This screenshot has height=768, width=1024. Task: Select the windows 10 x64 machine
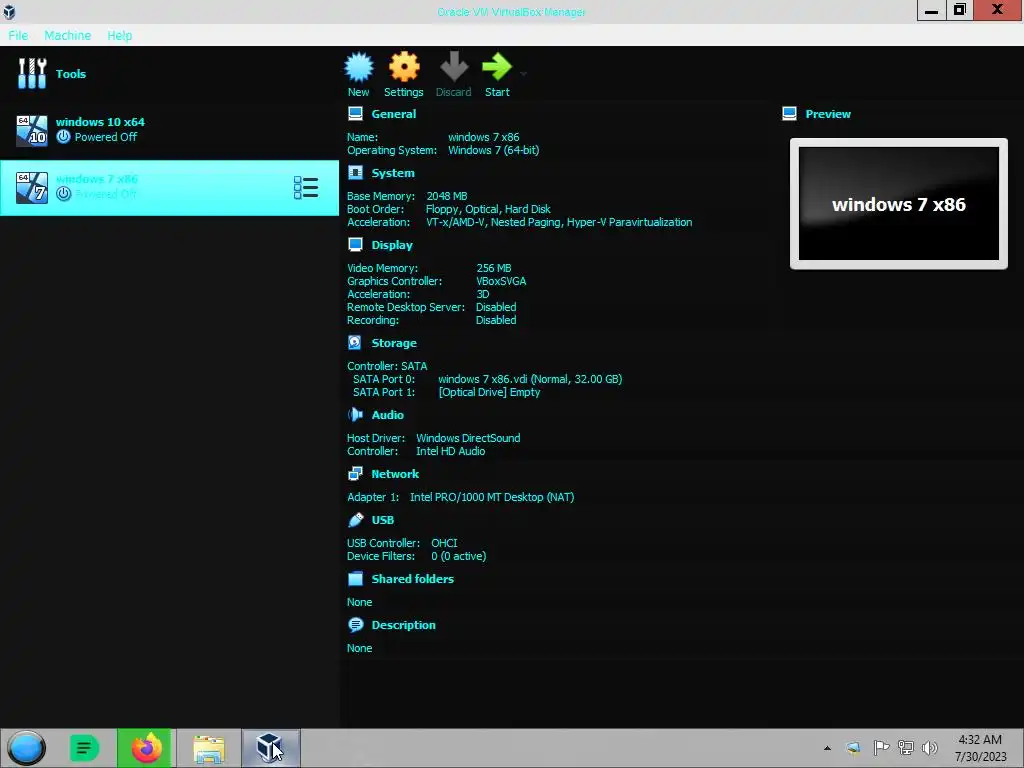170,129
